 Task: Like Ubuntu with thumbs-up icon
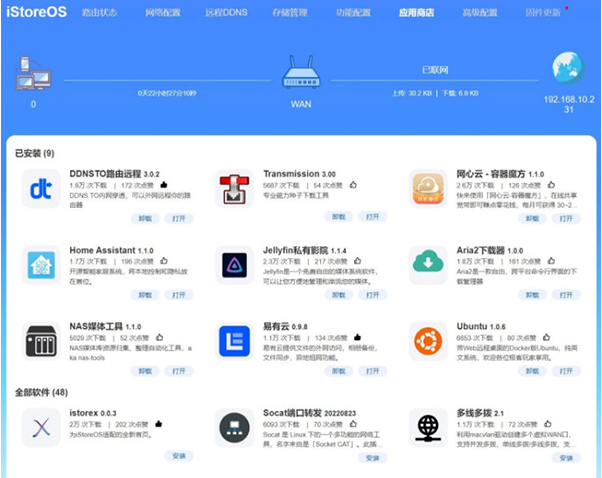546,337
